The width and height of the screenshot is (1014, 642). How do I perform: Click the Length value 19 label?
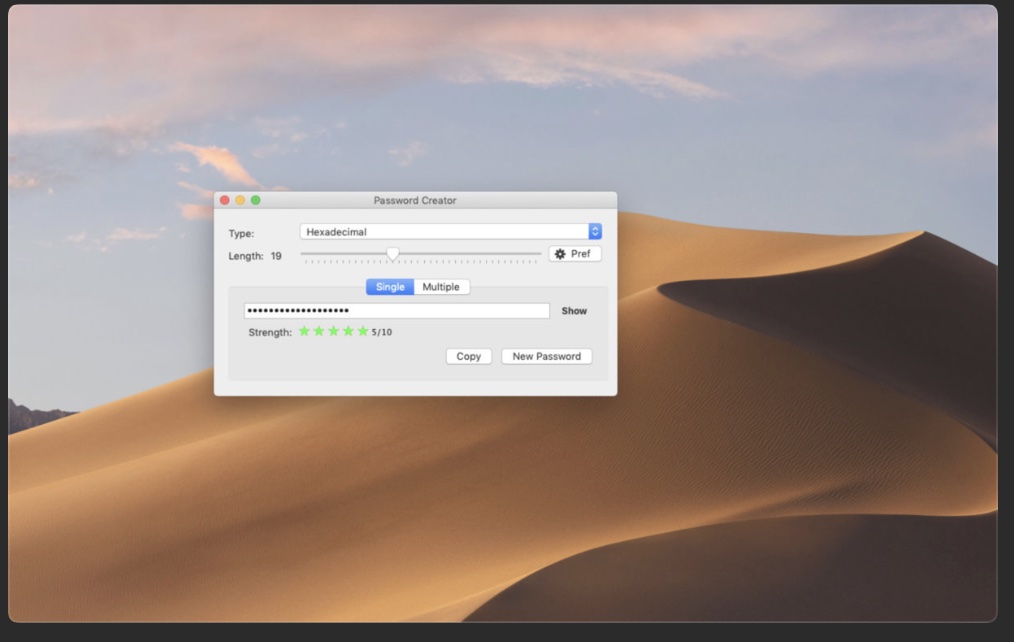pos(276,256)
